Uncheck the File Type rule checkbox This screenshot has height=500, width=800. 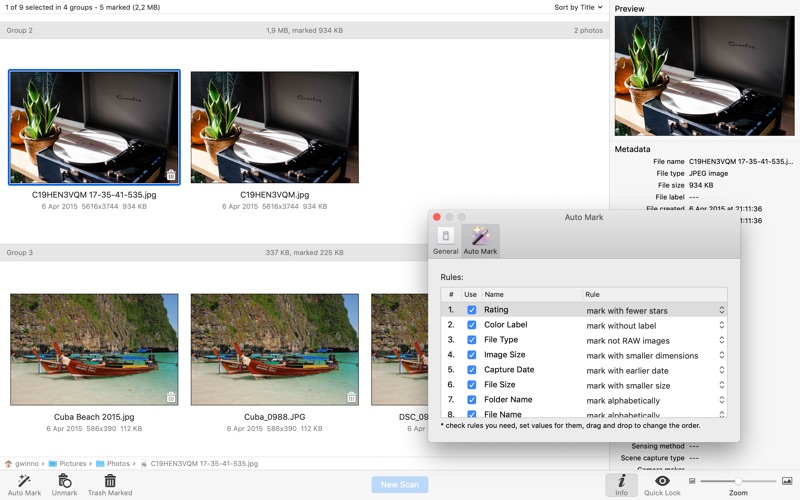coord(471,340)
